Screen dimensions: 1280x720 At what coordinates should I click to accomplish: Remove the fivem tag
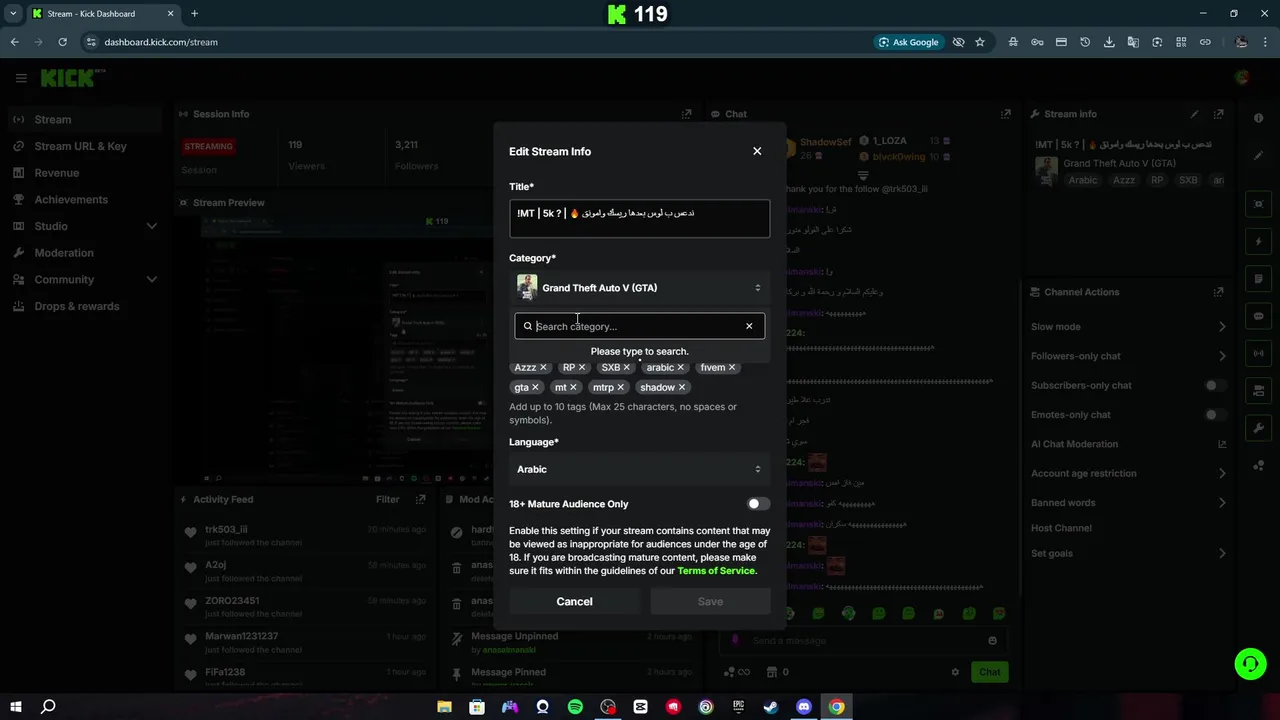click(732, 368)
